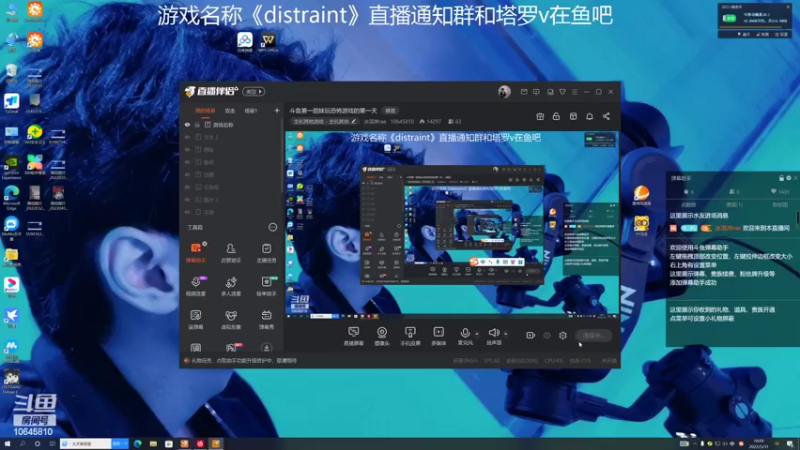
Task: Select the 游戏名称 source row
Action: point(232,125)
